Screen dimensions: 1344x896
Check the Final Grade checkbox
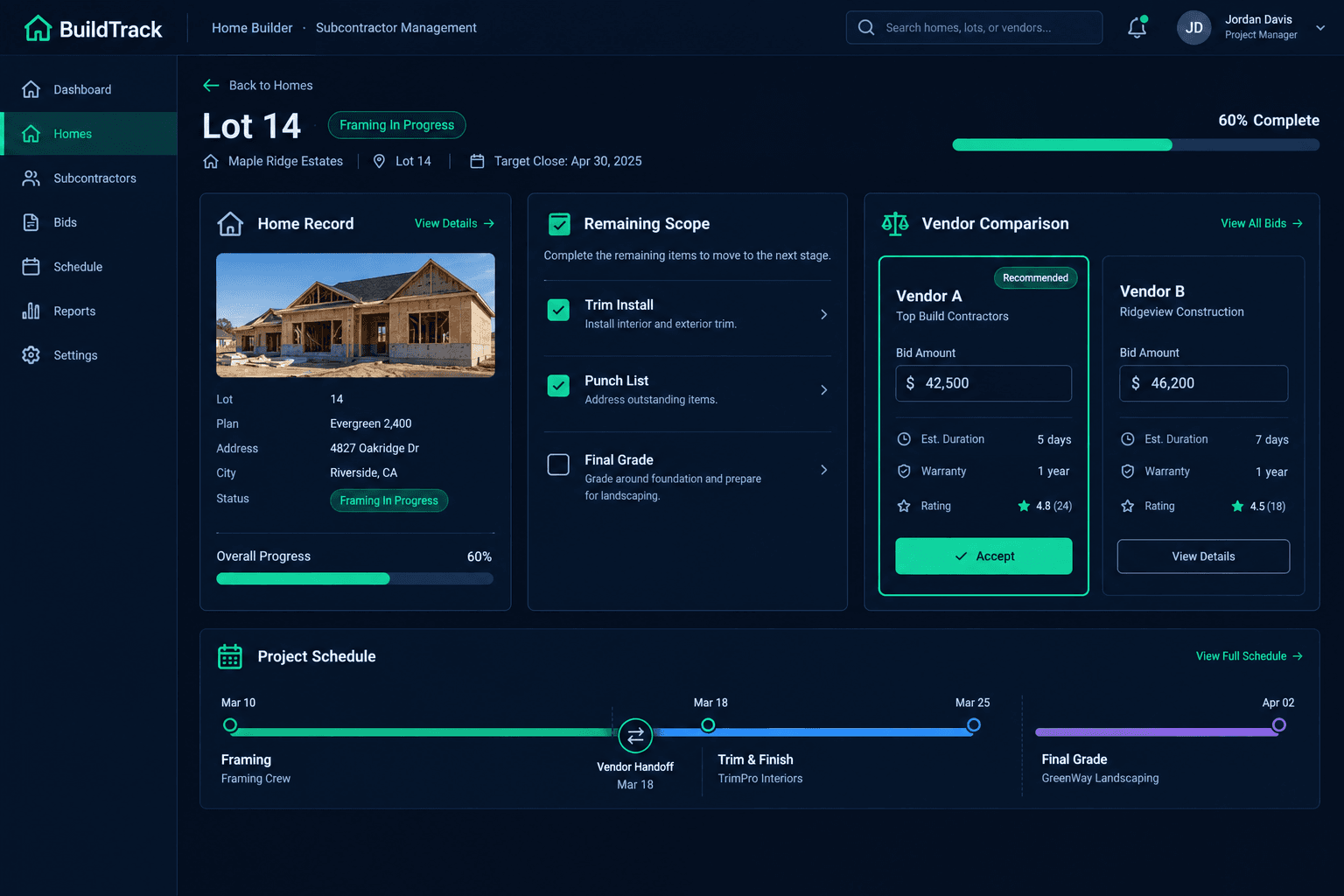(558, 465)
